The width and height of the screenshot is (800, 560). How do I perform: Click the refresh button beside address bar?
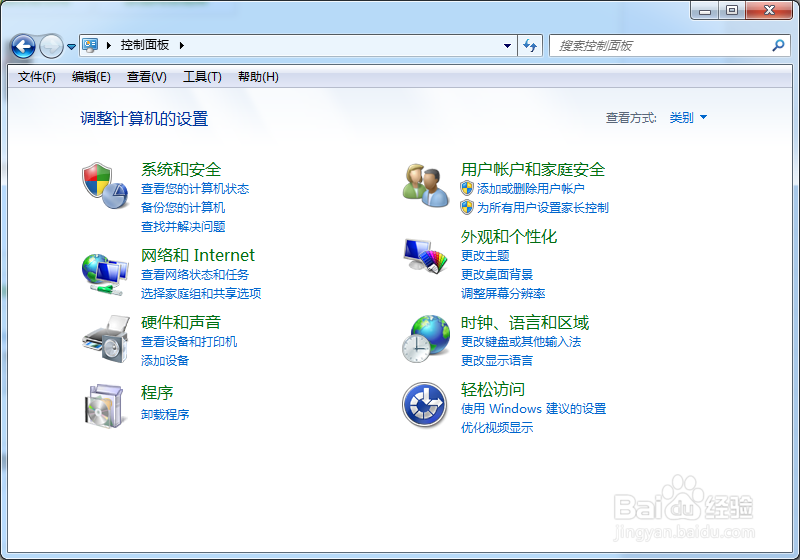point(530,46)
